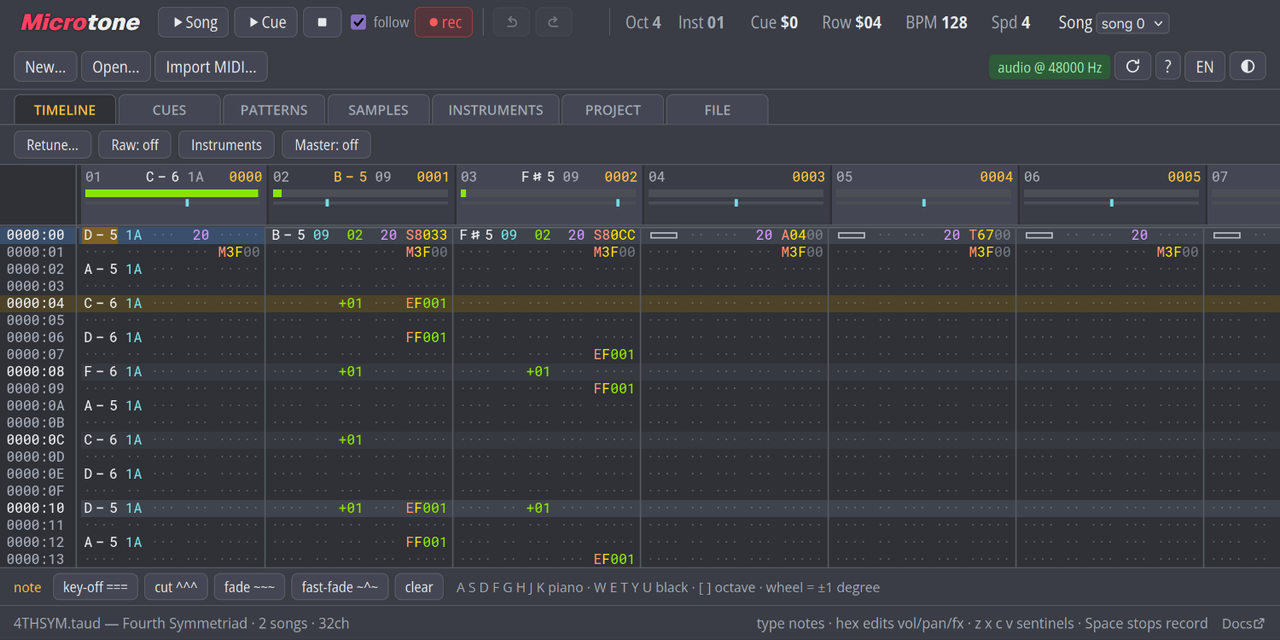Switch to the TIMELINE tab

coord(65,110)
